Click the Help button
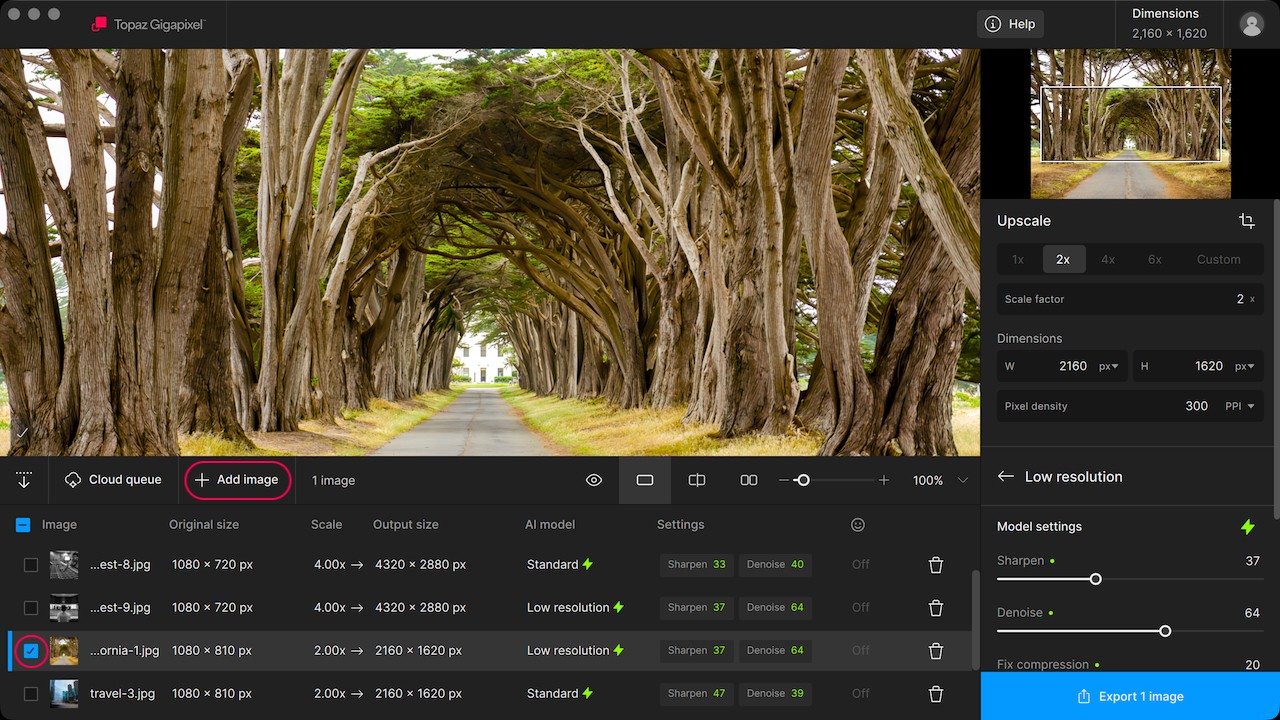 [x=1010, y=24]
